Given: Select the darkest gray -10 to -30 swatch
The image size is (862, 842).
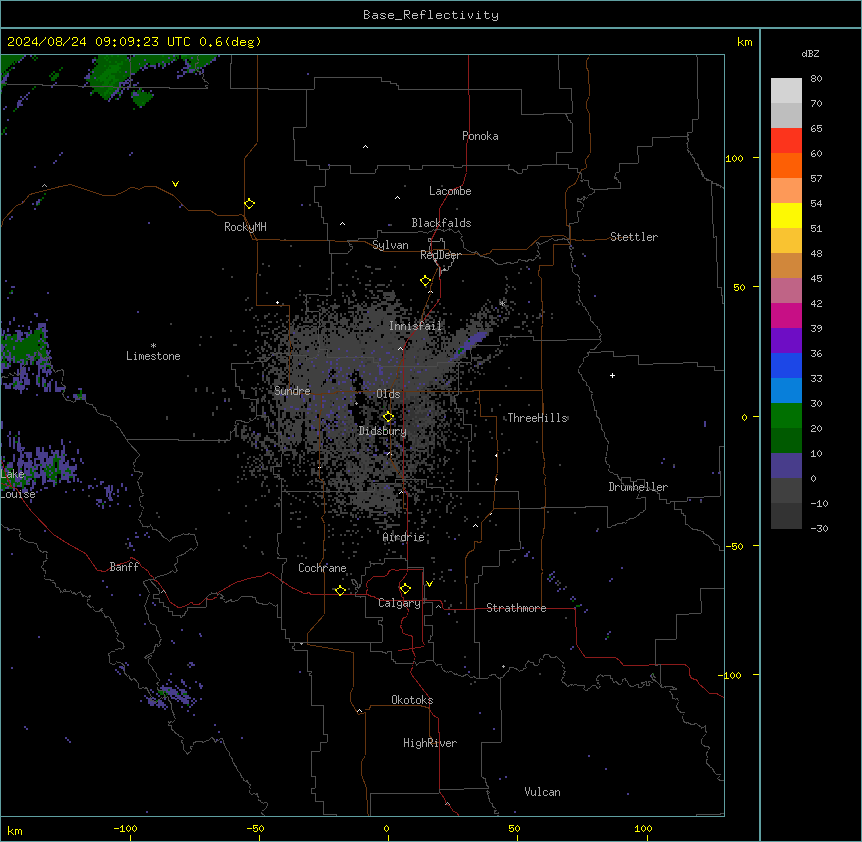Looking at the screenshot, I should click(x=786, y=516).
